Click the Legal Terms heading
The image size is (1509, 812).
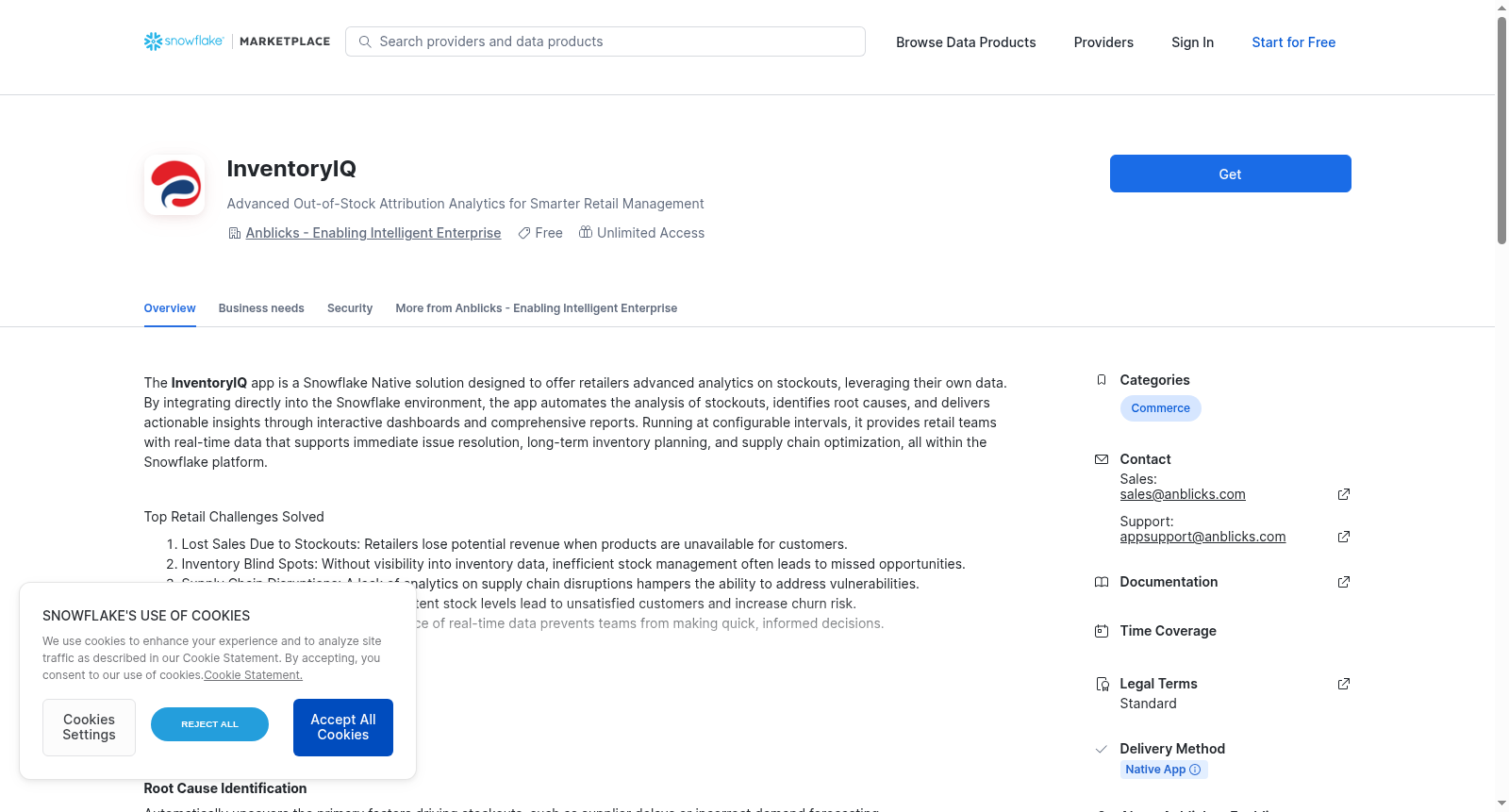pyautogui.click(x=1158, y=684)
